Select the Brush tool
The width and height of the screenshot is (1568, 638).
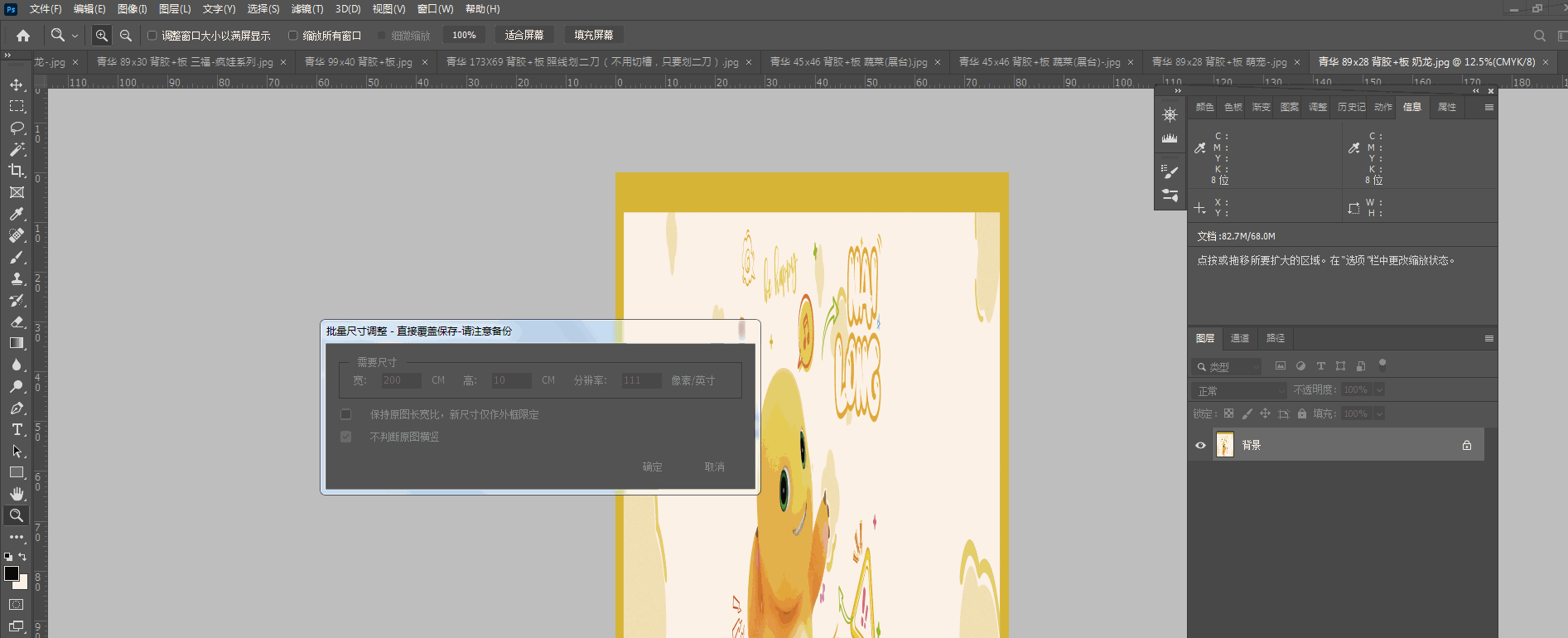tap(17, 257)
